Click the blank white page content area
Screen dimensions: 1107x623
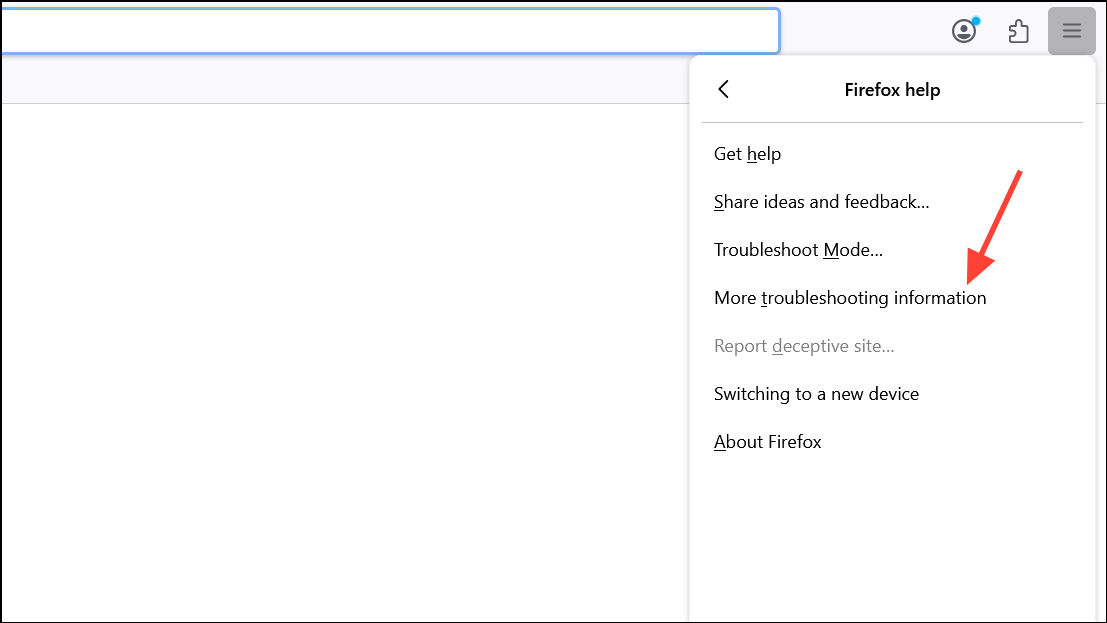pyautogui.click(x=340, y=360)
